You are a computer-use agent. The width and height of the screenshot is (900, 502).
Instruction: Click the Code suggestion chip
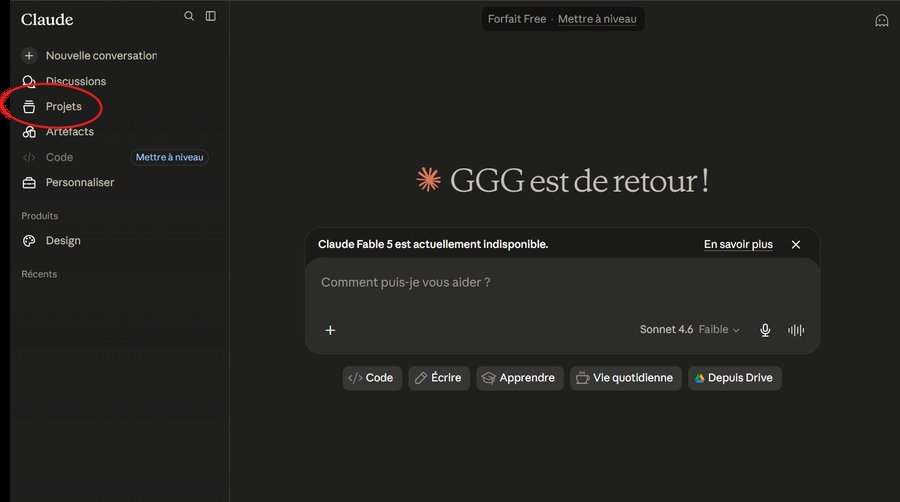point(372,378)
